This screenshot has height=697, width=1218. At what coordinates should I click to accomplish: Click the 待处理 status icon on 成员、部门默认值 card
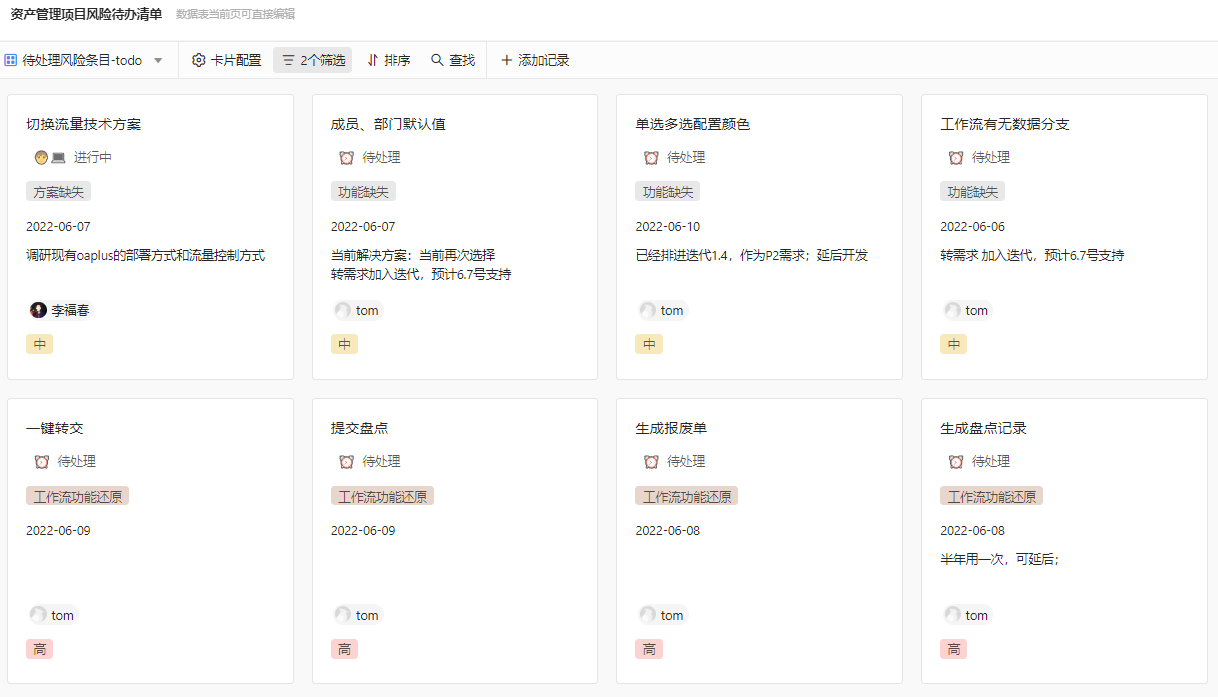tap(347, 157)
